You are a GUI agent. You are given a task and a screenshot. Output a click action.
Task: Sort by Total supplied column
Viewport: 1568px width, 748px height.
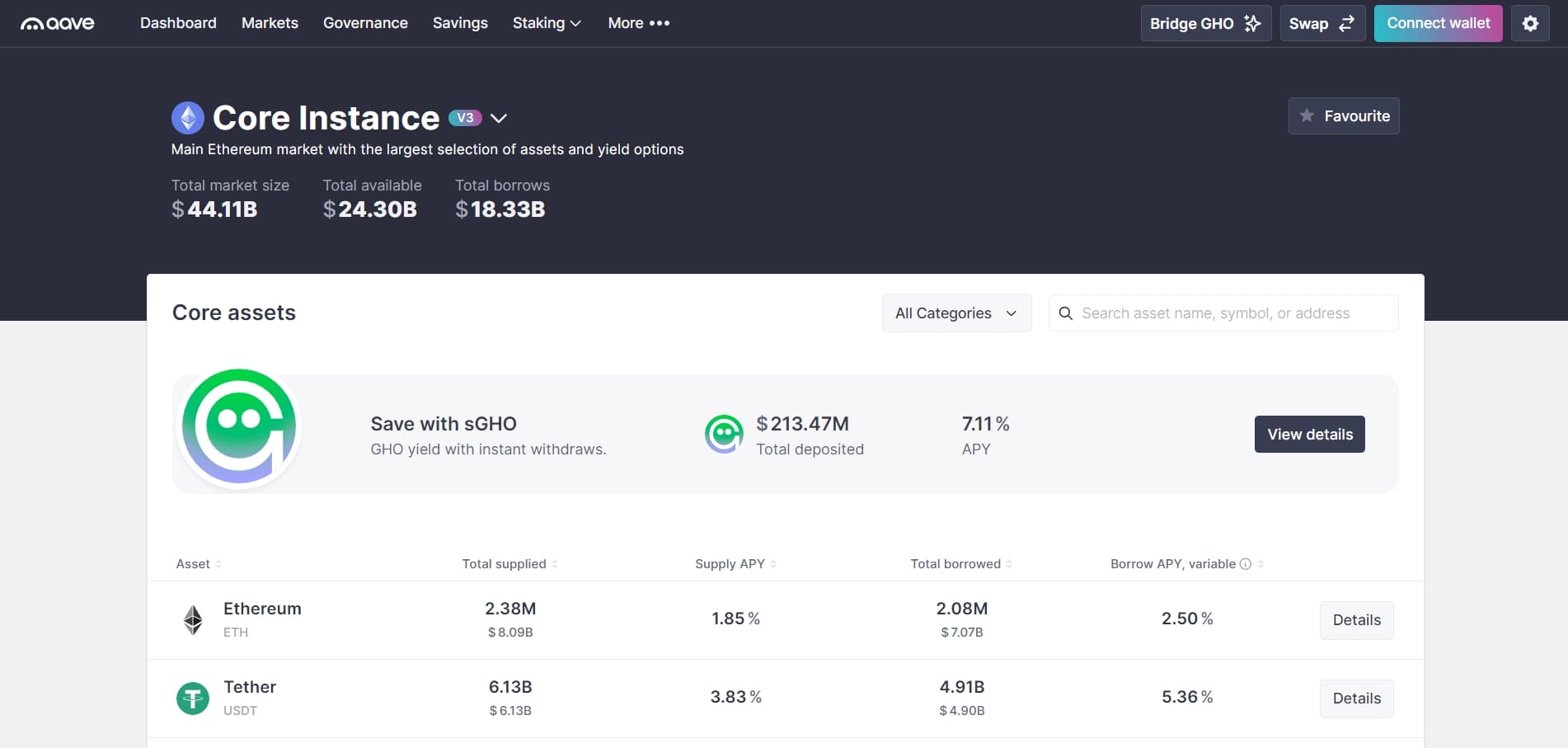509,564
